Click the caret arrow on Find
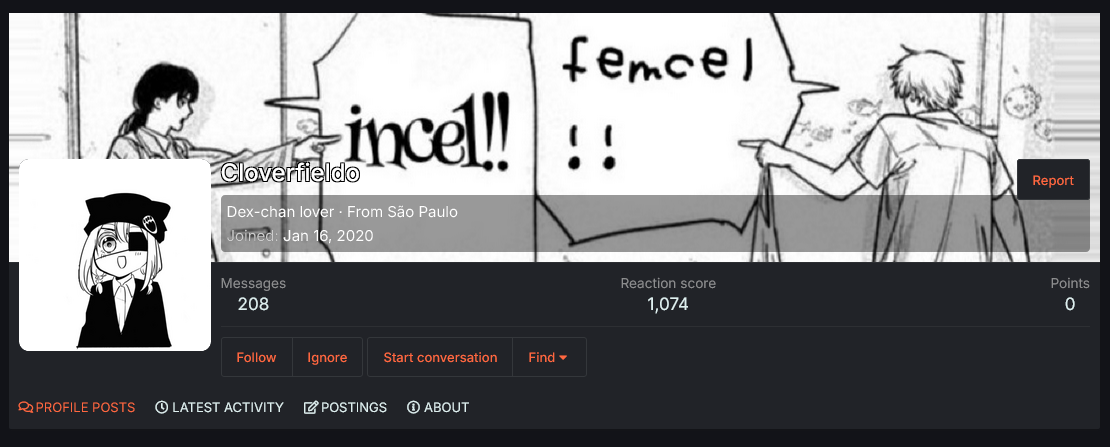The width and height of the screenshot is (1110, 447). pyautogui.click(x=563, y=358)
